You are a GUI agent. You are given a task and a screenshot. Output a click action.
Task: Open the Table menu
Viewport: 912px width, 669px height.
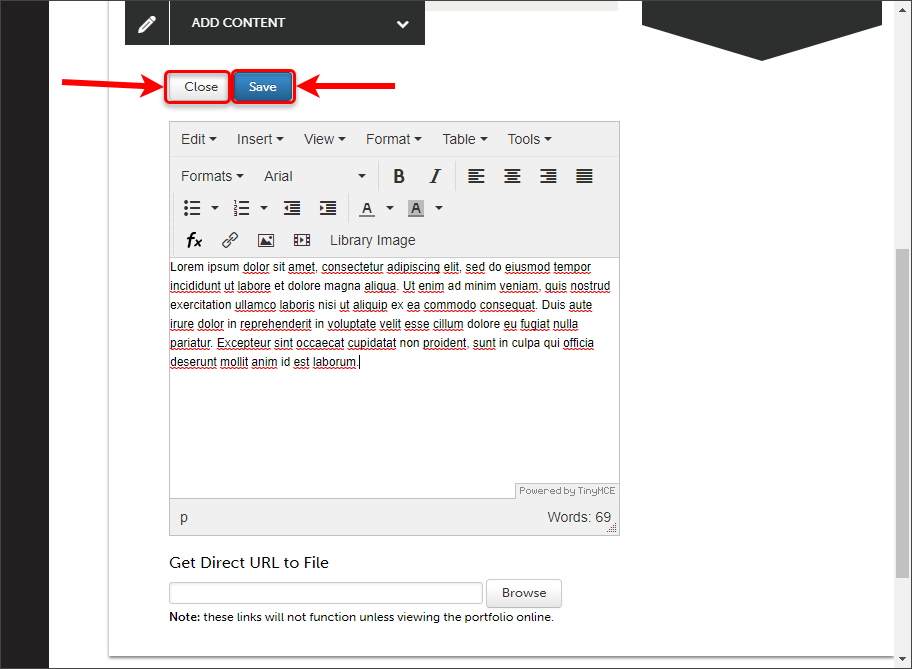tap(459, 139)
